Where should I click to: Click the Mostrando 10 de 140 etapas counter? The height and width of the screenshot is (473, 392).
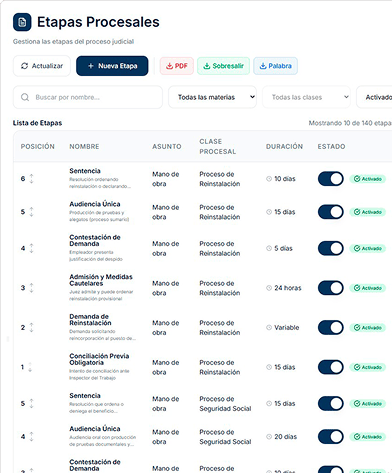tap(350, 123)
